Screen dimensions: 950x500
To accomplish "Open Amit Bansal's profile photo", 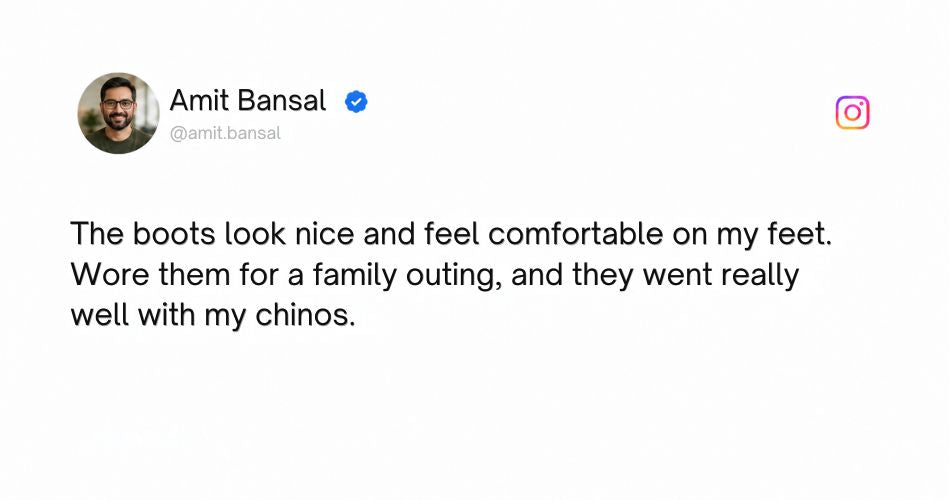I will click(x=118, y=113).
